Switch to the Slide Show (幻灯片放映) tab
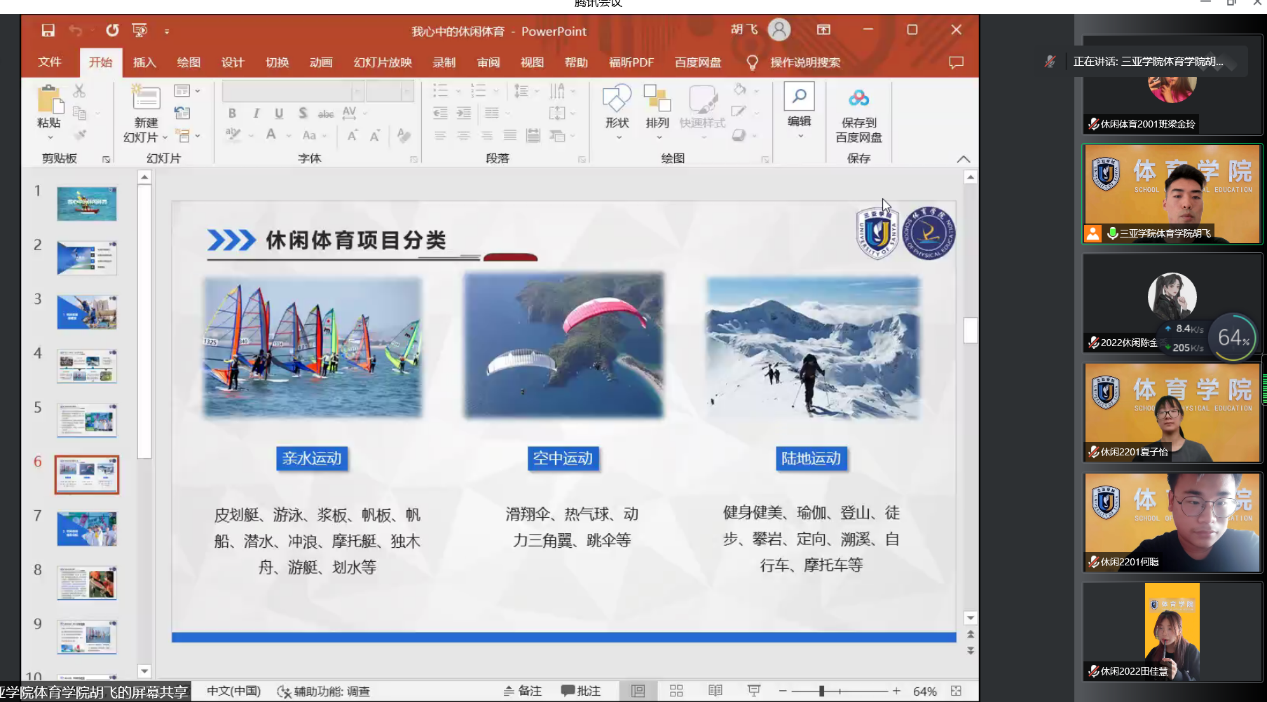This screenshot has width=1267, height=702. (x=382, y=62)
